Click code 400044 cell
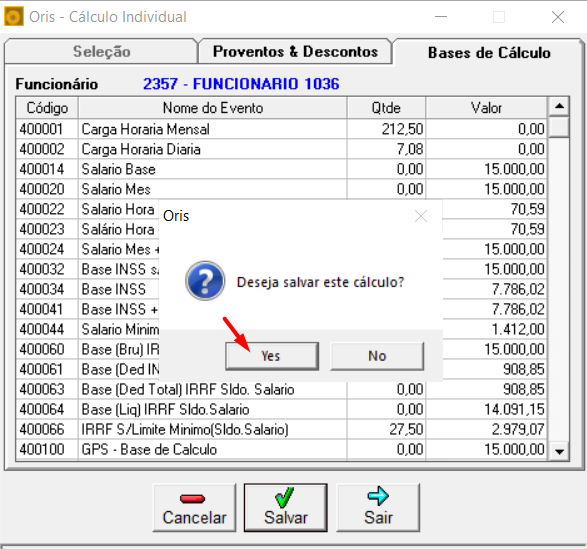 47,329
